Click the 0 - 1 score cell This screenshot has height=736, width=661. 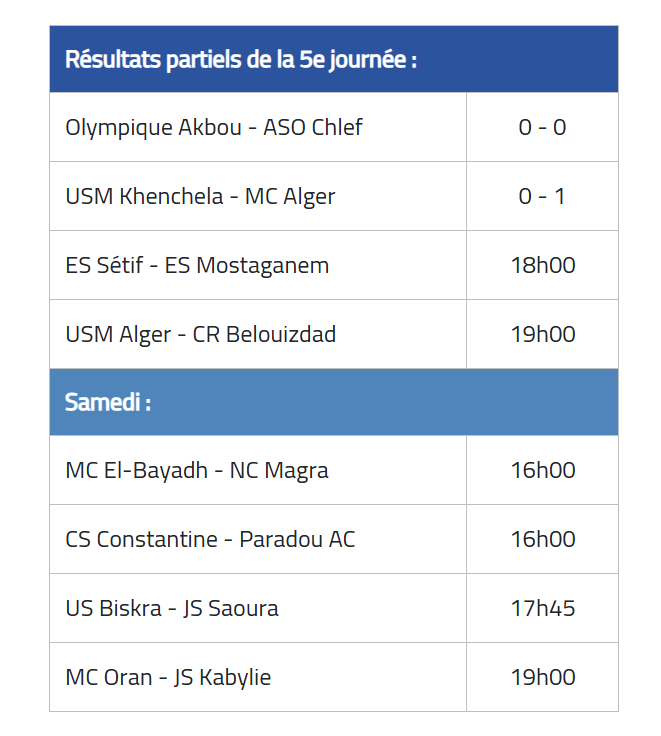tap(542, 196)
